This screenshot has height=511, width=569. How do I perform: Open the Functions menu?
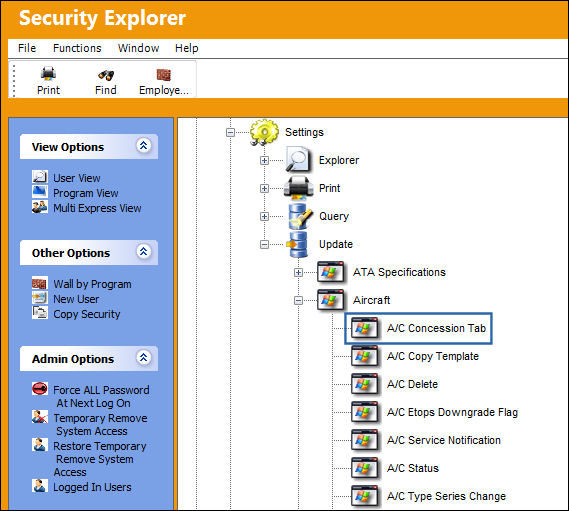(x=77, y=48)
